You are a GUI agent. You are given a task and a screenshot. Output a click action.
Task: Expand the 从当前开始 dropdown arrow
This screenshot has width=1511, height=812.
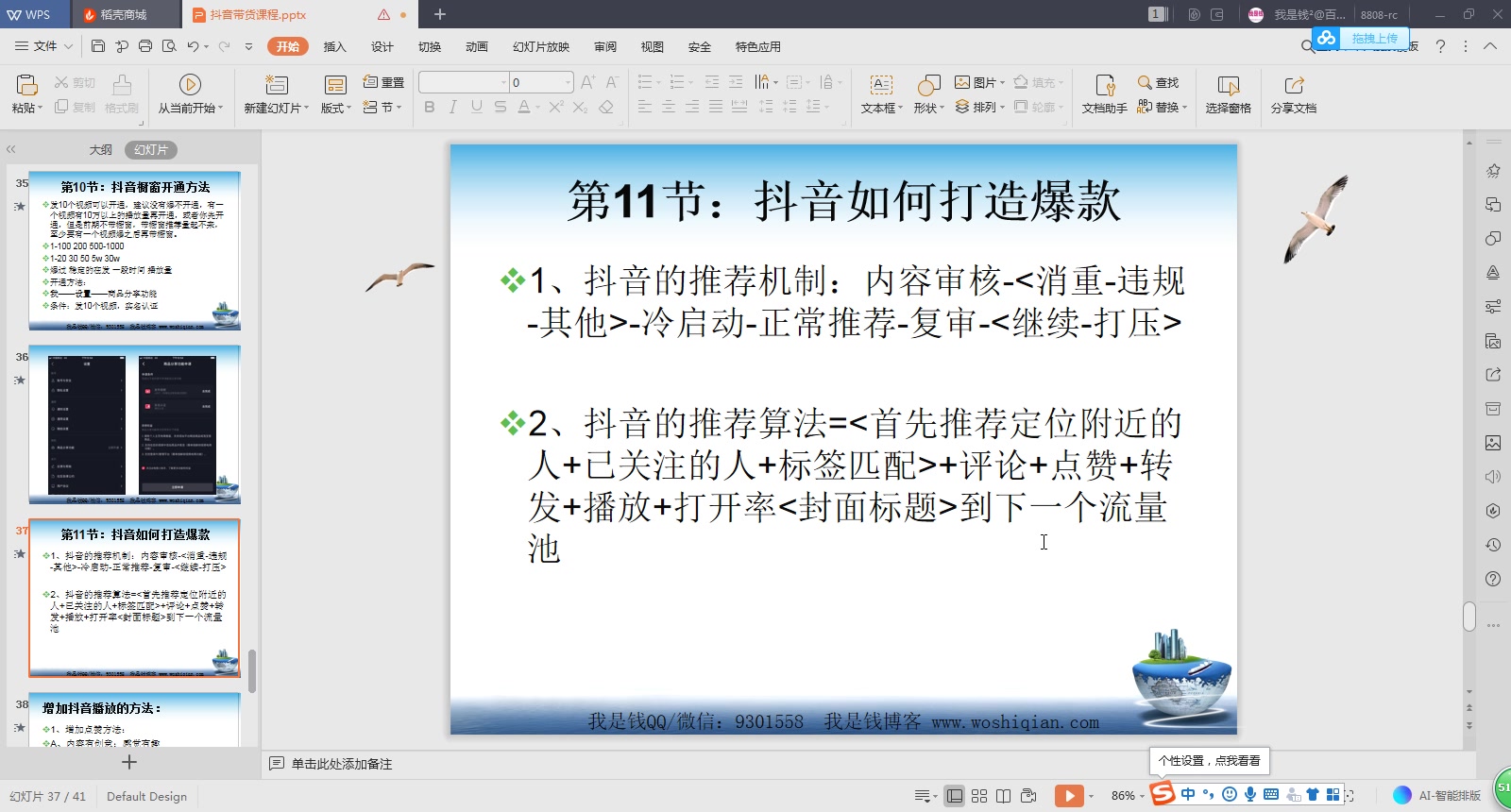pyautogui.click(x=221, y=109)
